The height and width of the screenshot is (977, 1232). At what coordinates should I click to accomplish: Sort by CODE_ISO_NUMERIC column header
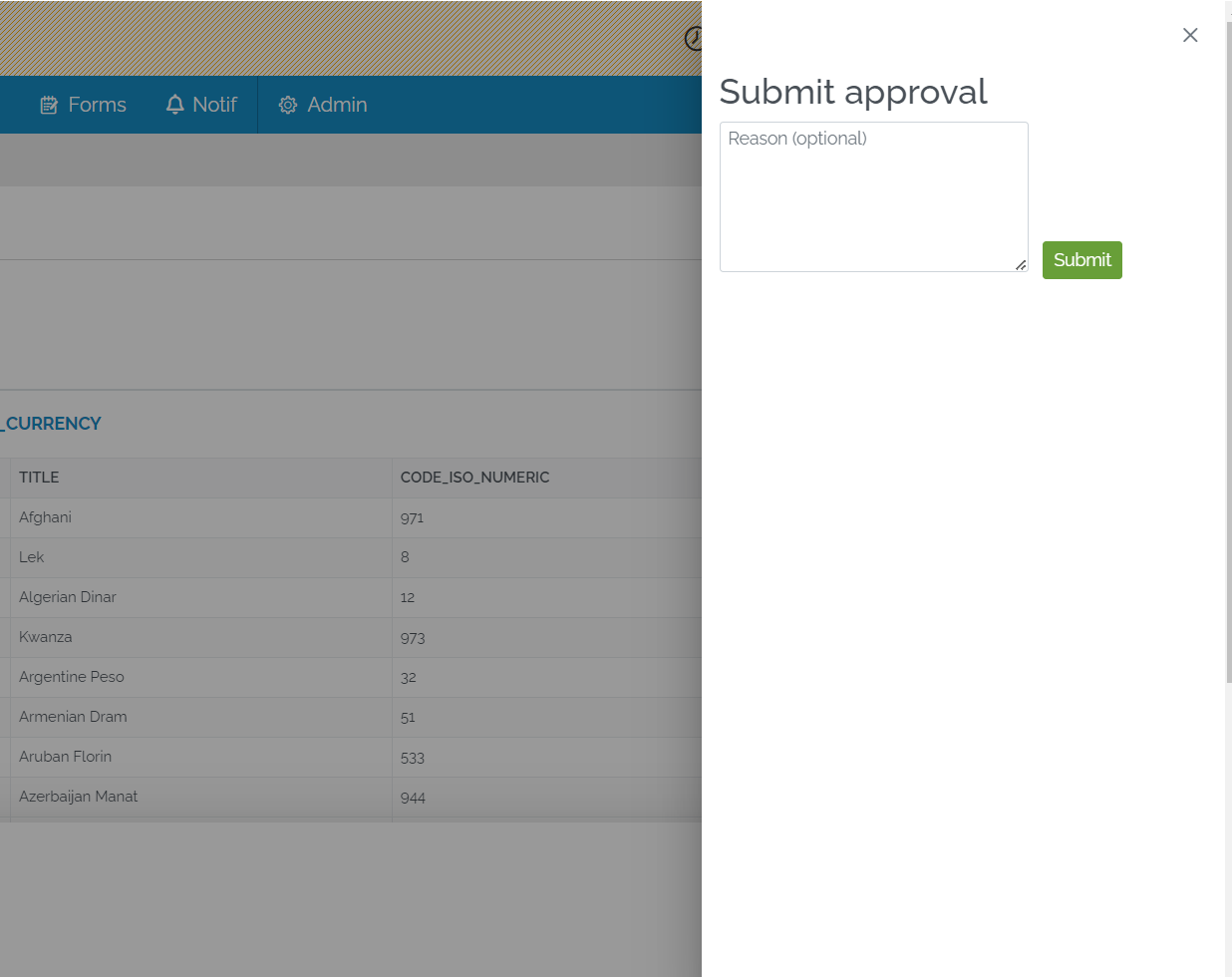point(474,478)
